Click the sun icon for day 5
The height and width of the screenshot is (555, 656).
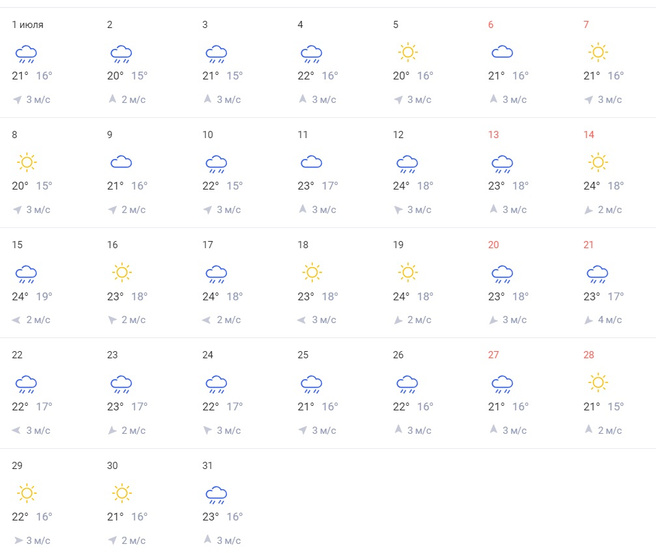(407, 52)
